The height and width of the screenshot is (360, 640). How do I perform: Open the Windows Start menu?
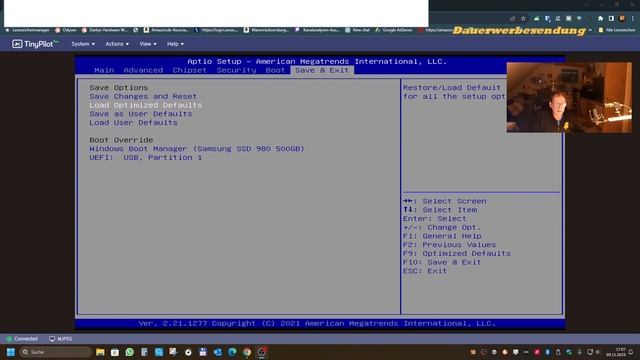11,352
